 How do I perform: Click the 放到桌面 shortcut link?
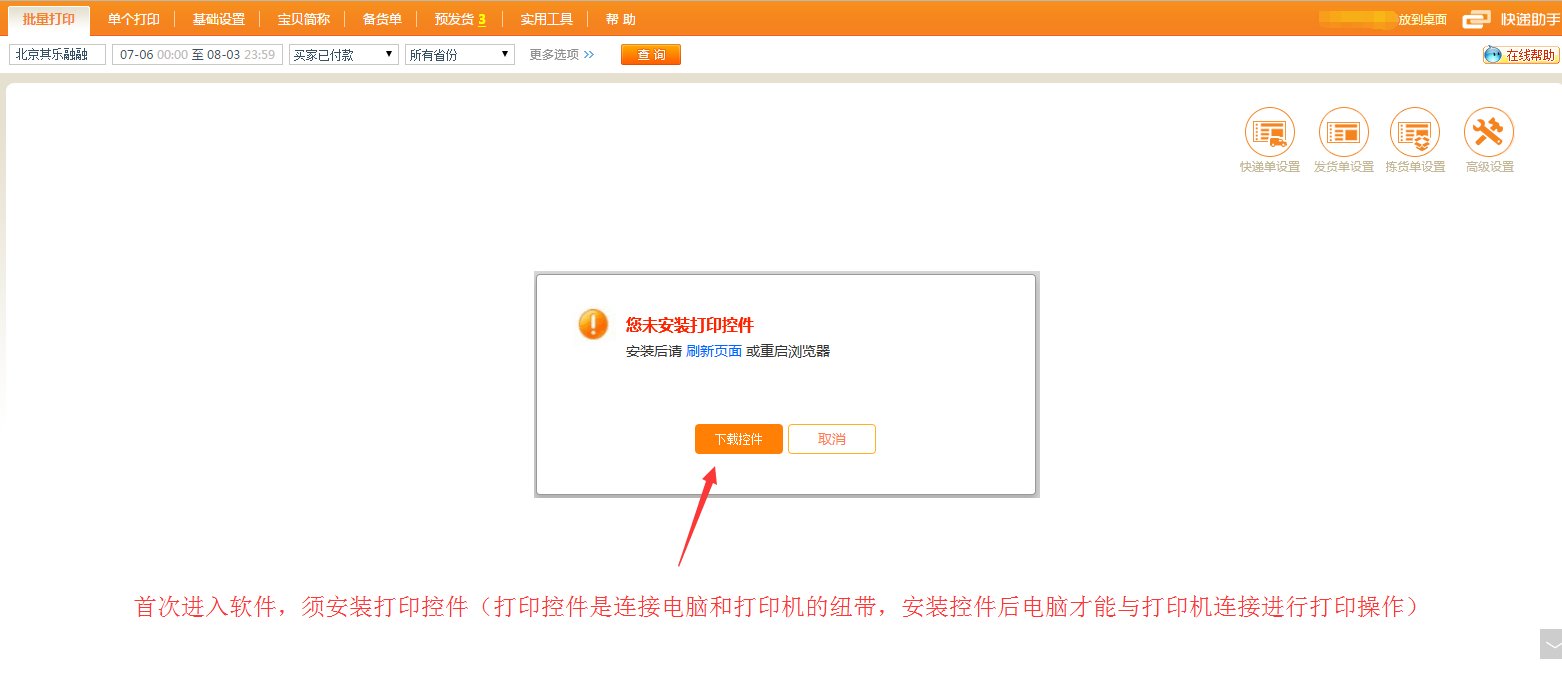[x=1422, y=19]
